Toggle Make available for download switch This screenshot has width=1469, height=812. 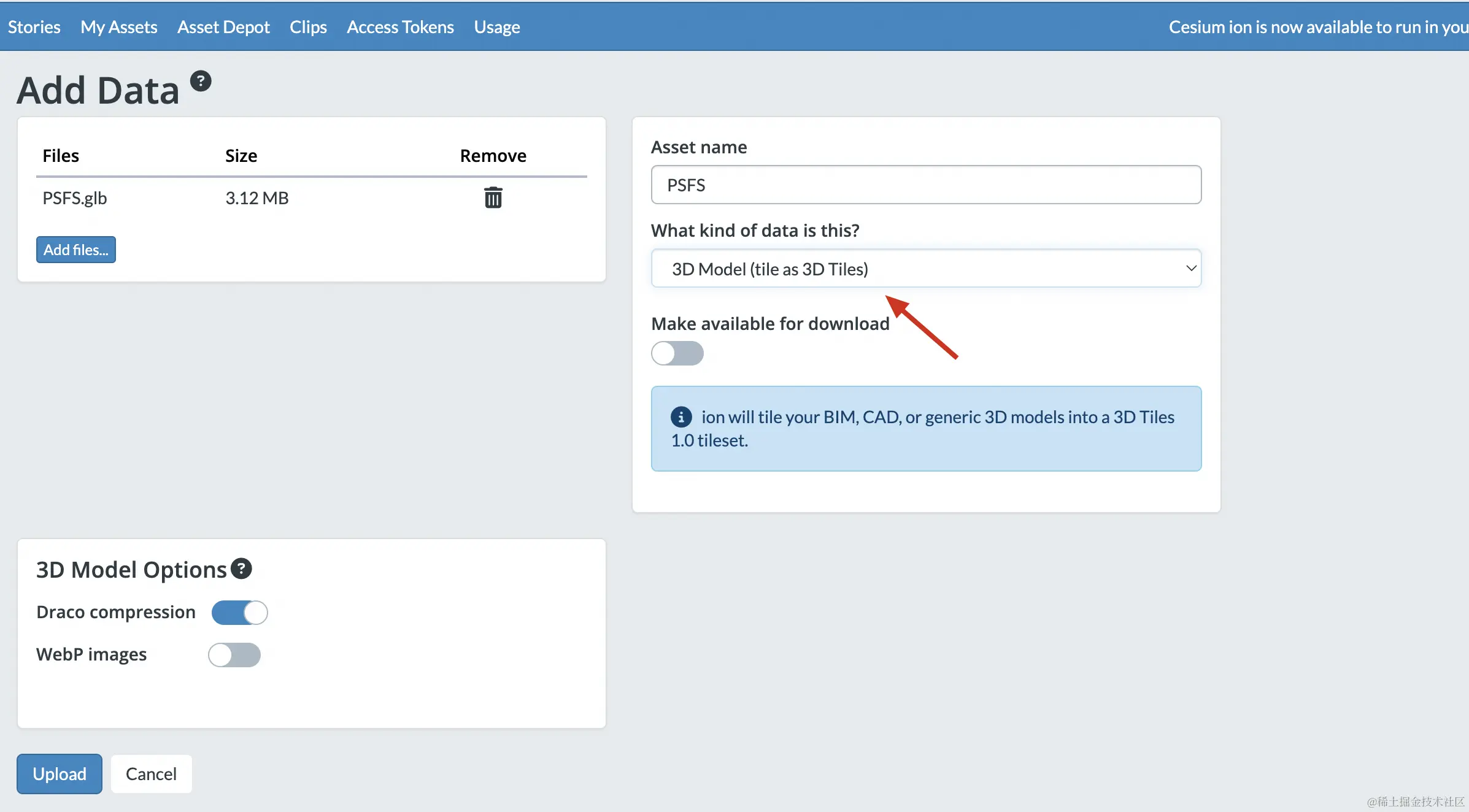click(677, 353)
